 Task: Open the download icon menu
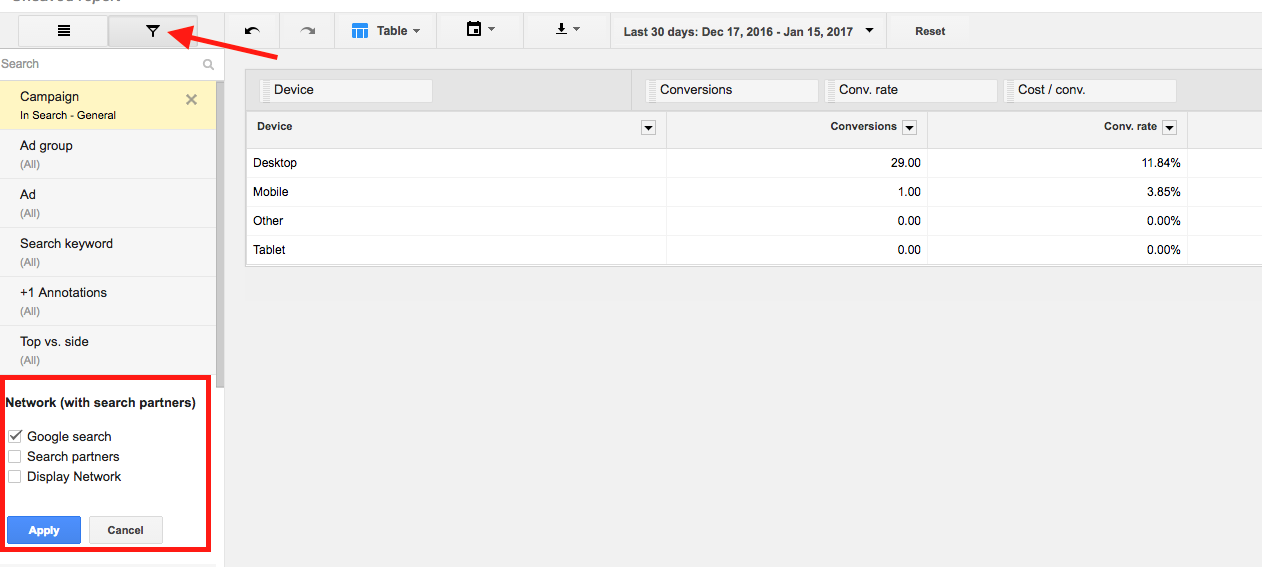point(567,30)
